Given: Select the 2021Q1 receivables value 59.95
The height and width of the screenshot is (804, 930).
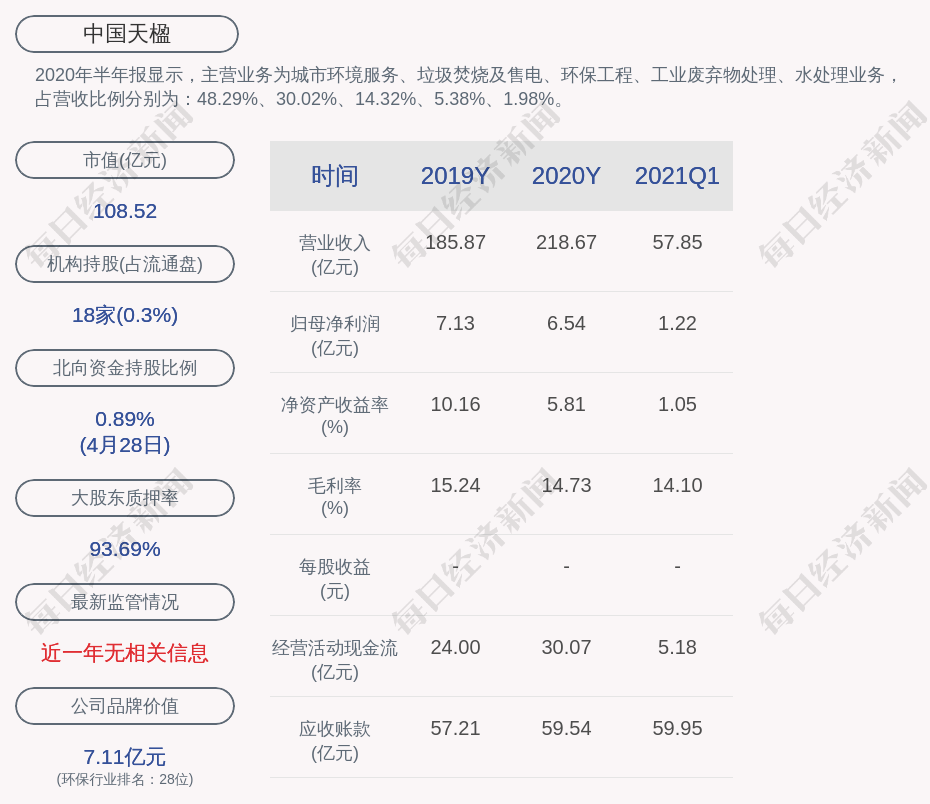Looking at the screenshot, I should pyautogui.click(x=677, y=728).
